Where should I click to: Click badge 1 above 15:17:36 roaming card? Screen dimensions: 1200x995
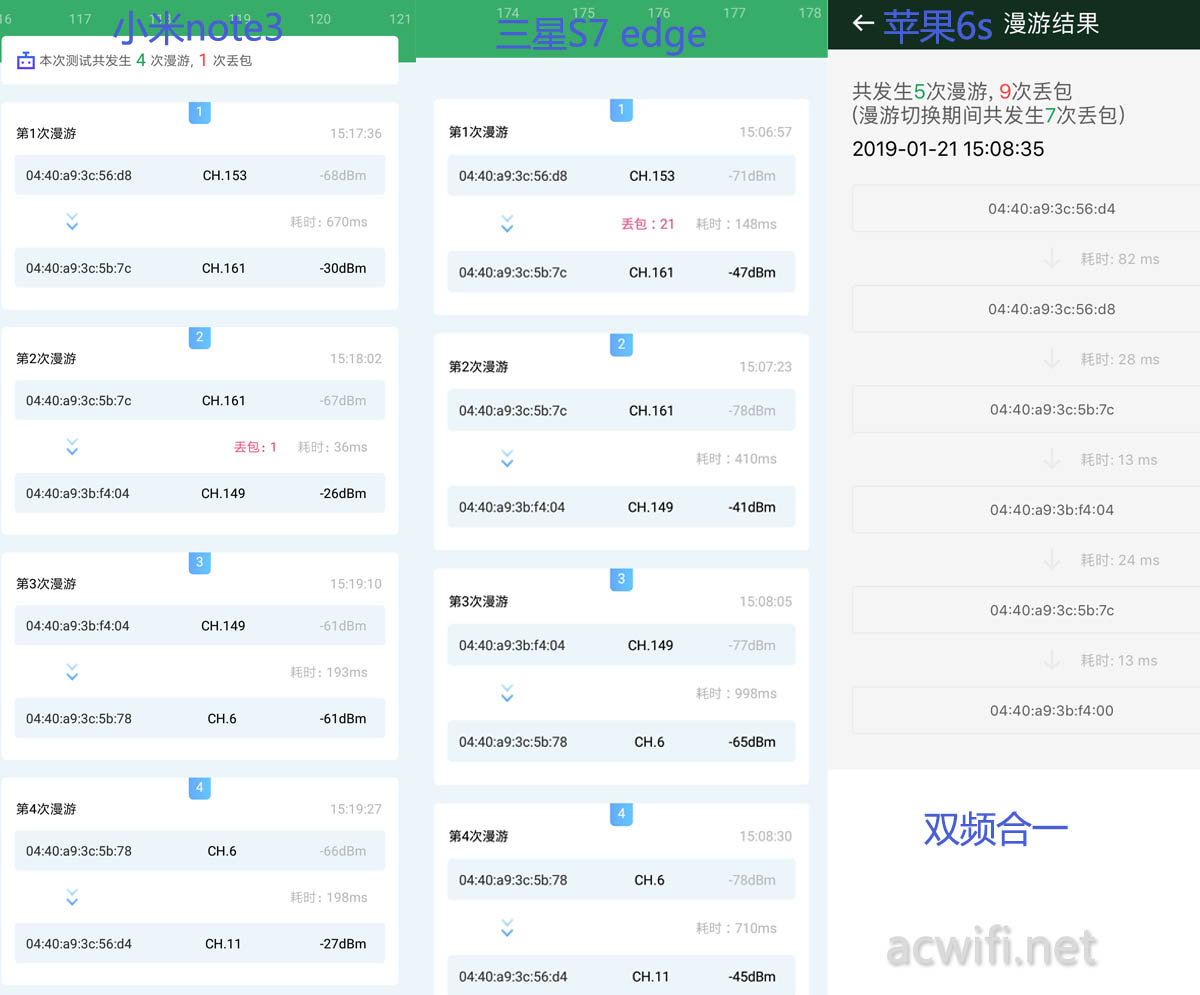[199, 112]
